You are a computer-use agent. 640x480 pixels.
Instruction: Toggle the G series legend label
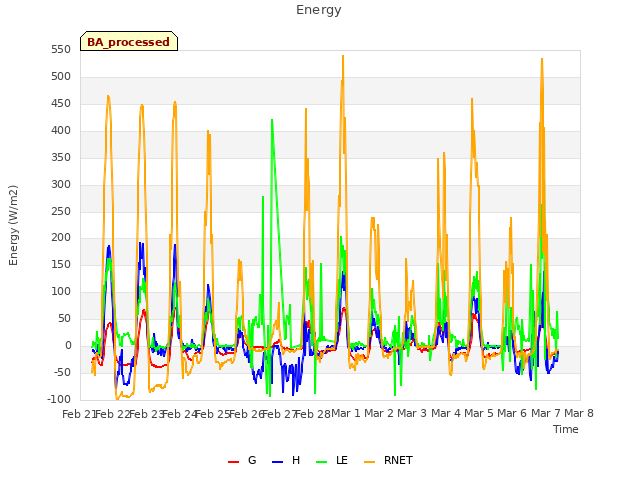click(x=252, y=460)
